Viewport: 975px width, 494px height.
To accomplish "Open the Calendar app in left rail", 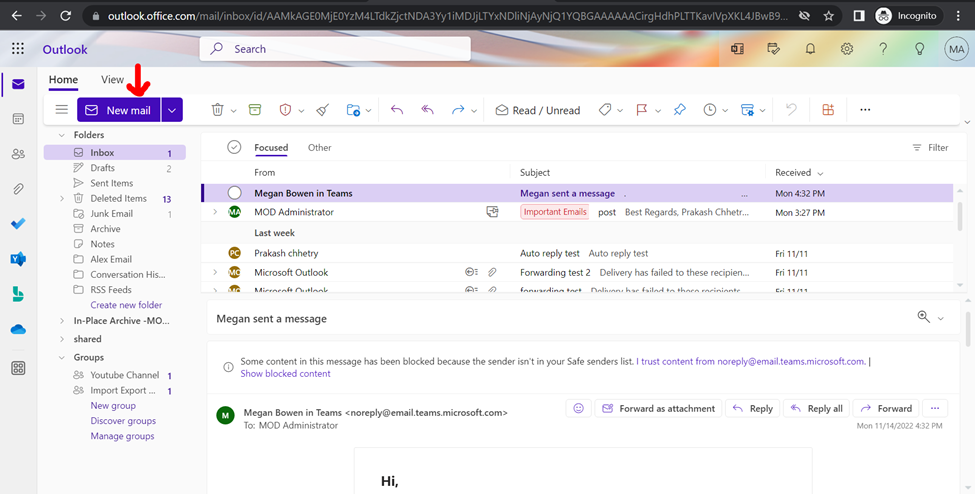I will [18, 119].
